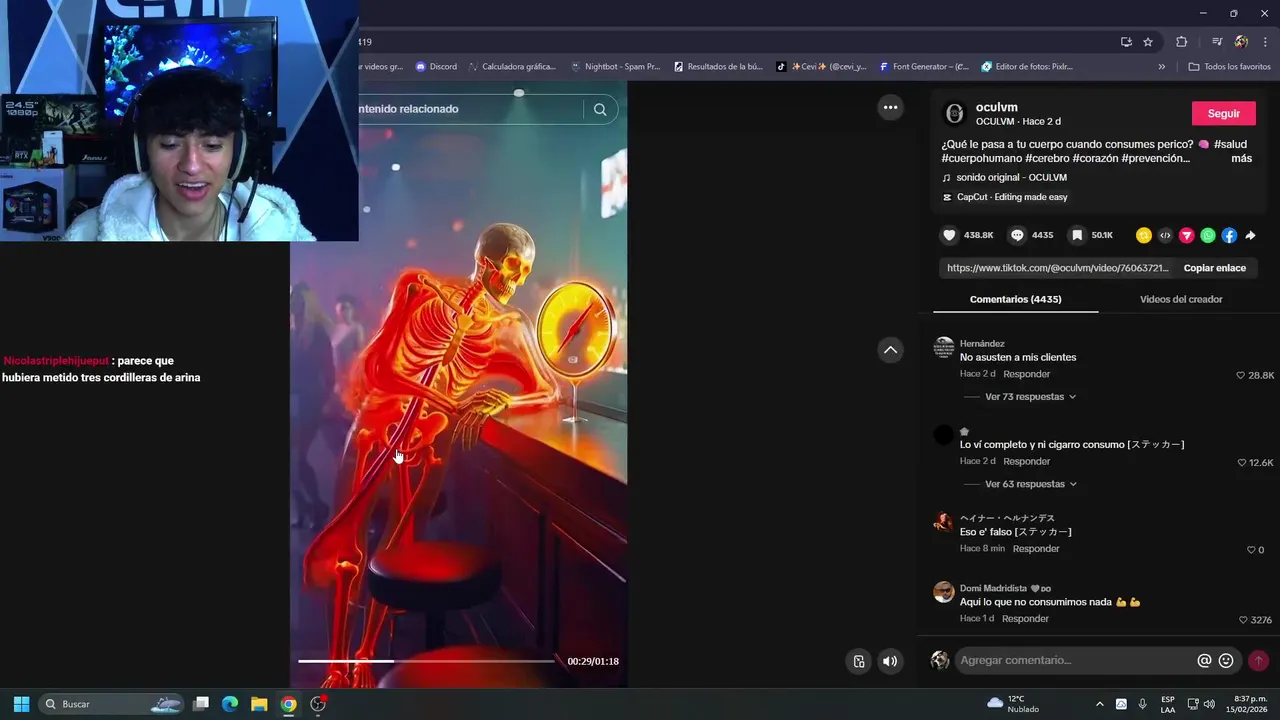
Task: Open Chrome three-dot menu
Action: (x=1266, y=42)
